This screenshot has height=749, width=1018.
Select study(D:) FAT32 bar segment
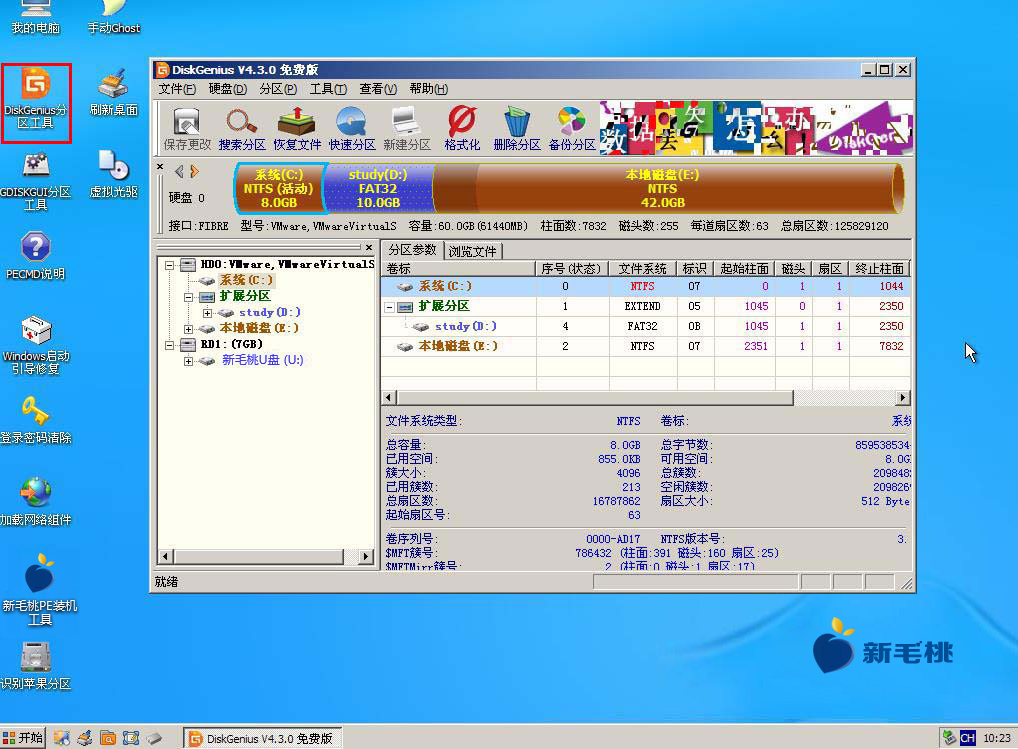pos(378,188)
